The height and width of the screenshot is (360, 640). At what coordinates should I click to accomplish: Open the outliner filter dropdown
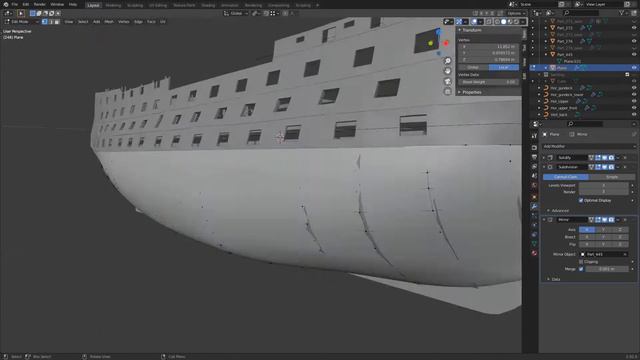point(623,13)
